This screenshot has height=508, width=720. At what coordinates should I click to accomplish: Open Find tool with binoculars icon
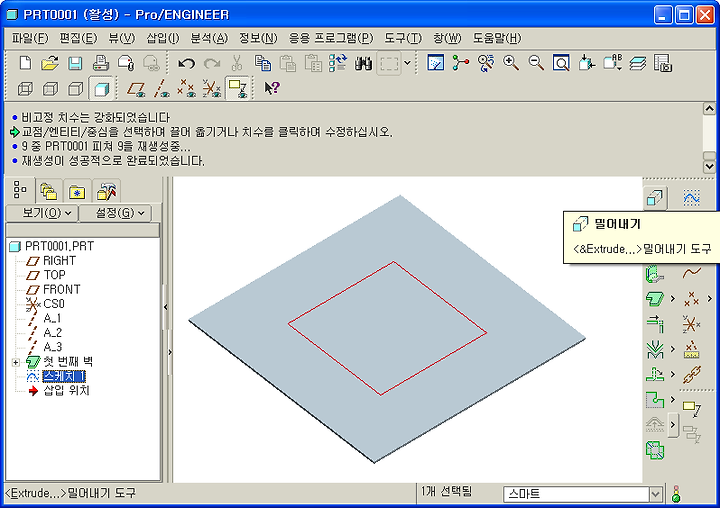click(364, 62)
